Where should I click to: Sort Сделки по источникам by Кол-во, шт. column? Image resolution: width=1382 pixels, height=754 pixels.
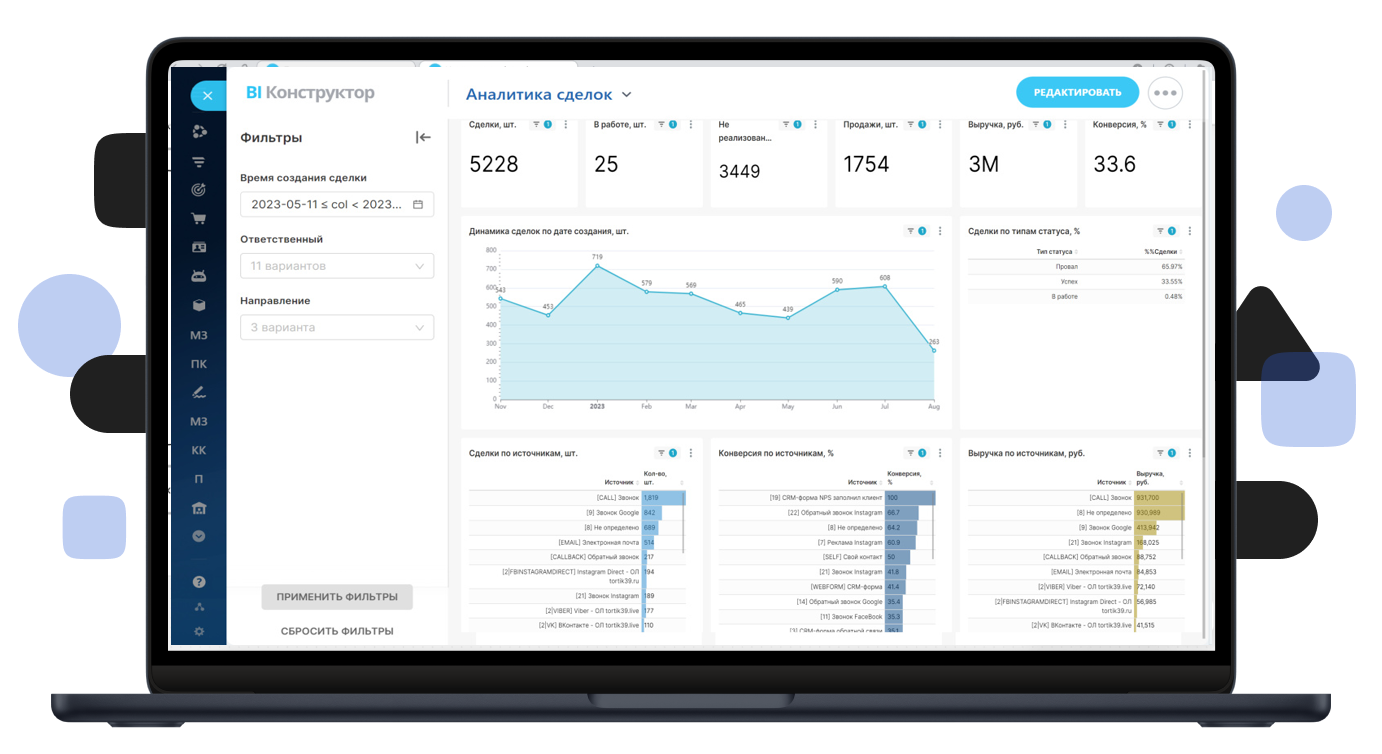click(662, 478)
